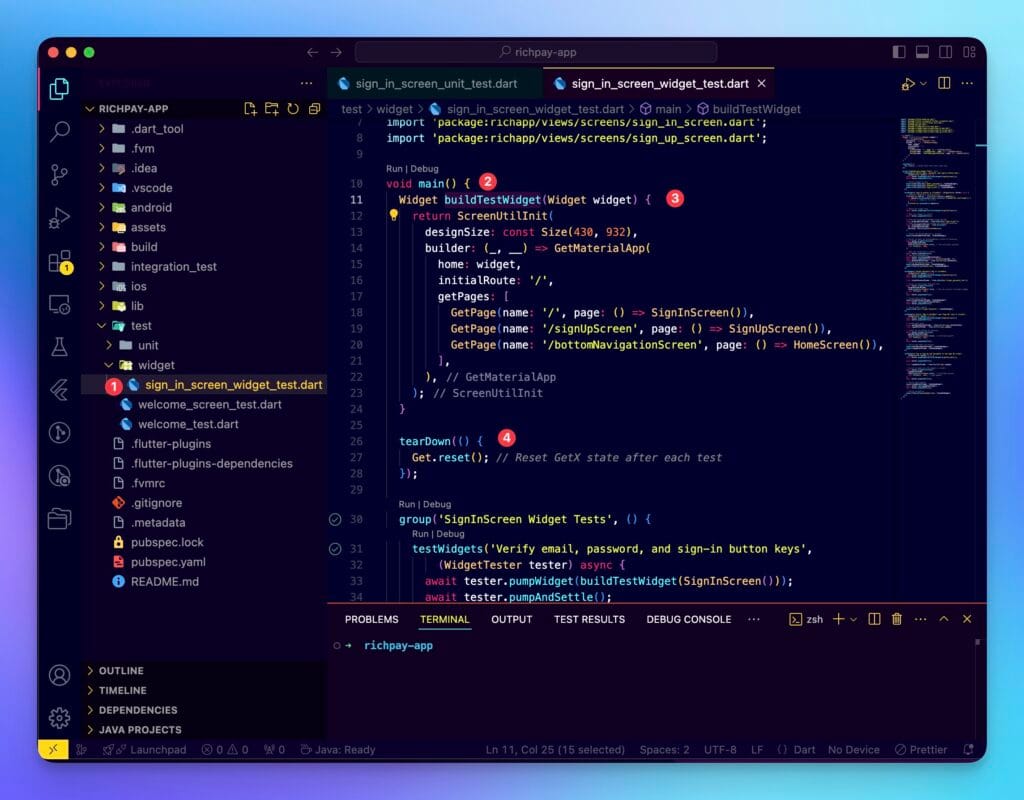This screenshot has width=1024, height=800.
Task: Toggle bottom panel visibility
Action: coord(922,52)
